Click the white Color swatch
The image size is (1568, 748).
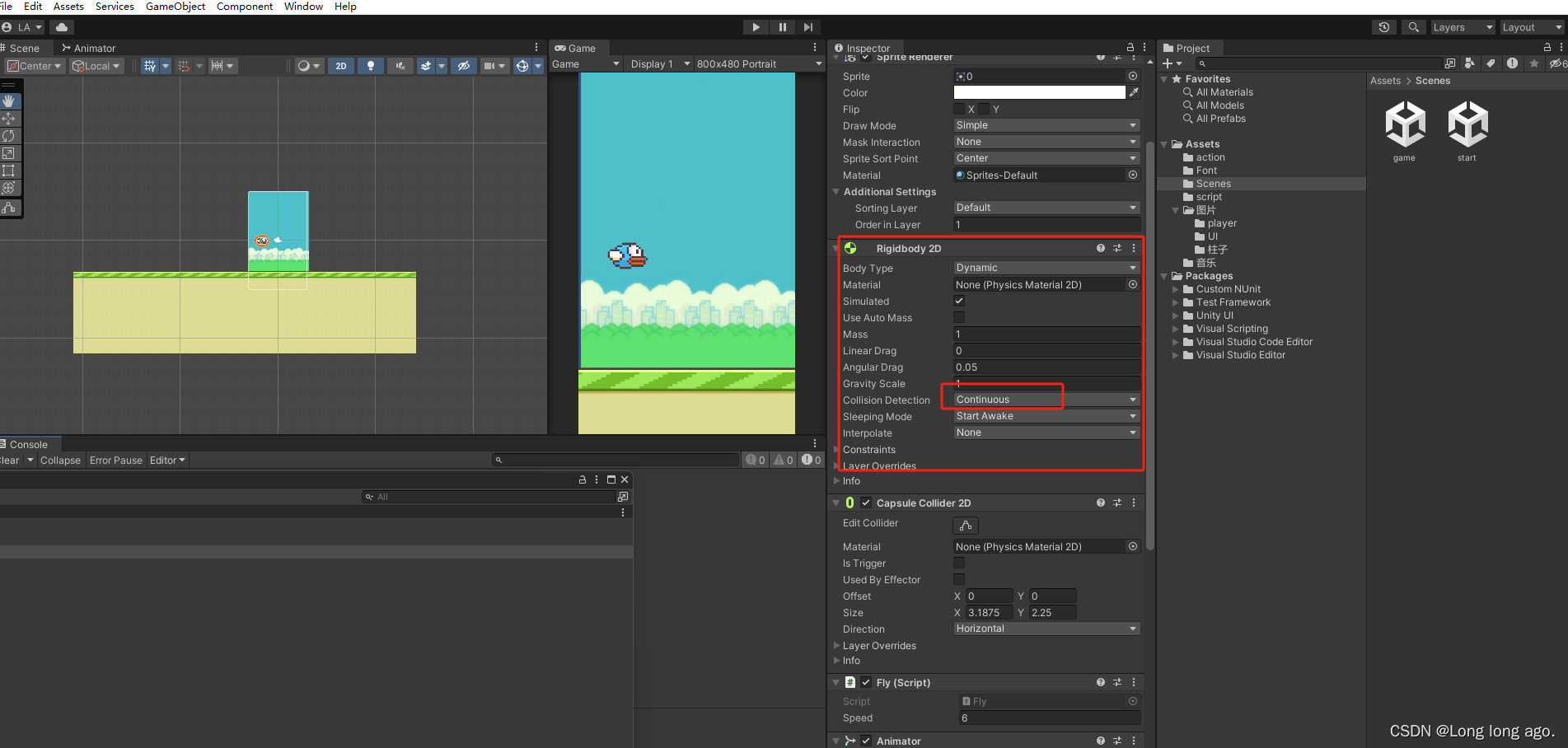[x=1039, y=92]
